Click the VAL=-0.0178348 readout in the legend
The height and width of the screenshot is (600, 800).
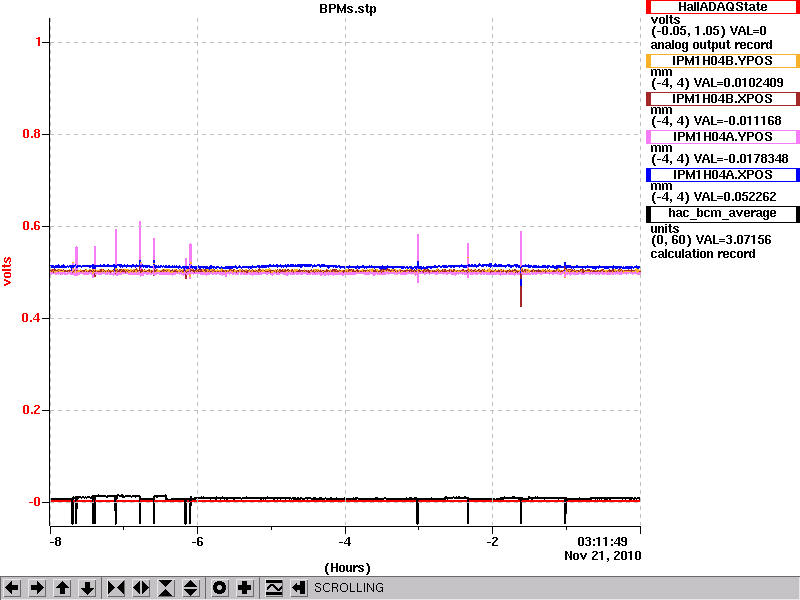(x=741, y=159)
